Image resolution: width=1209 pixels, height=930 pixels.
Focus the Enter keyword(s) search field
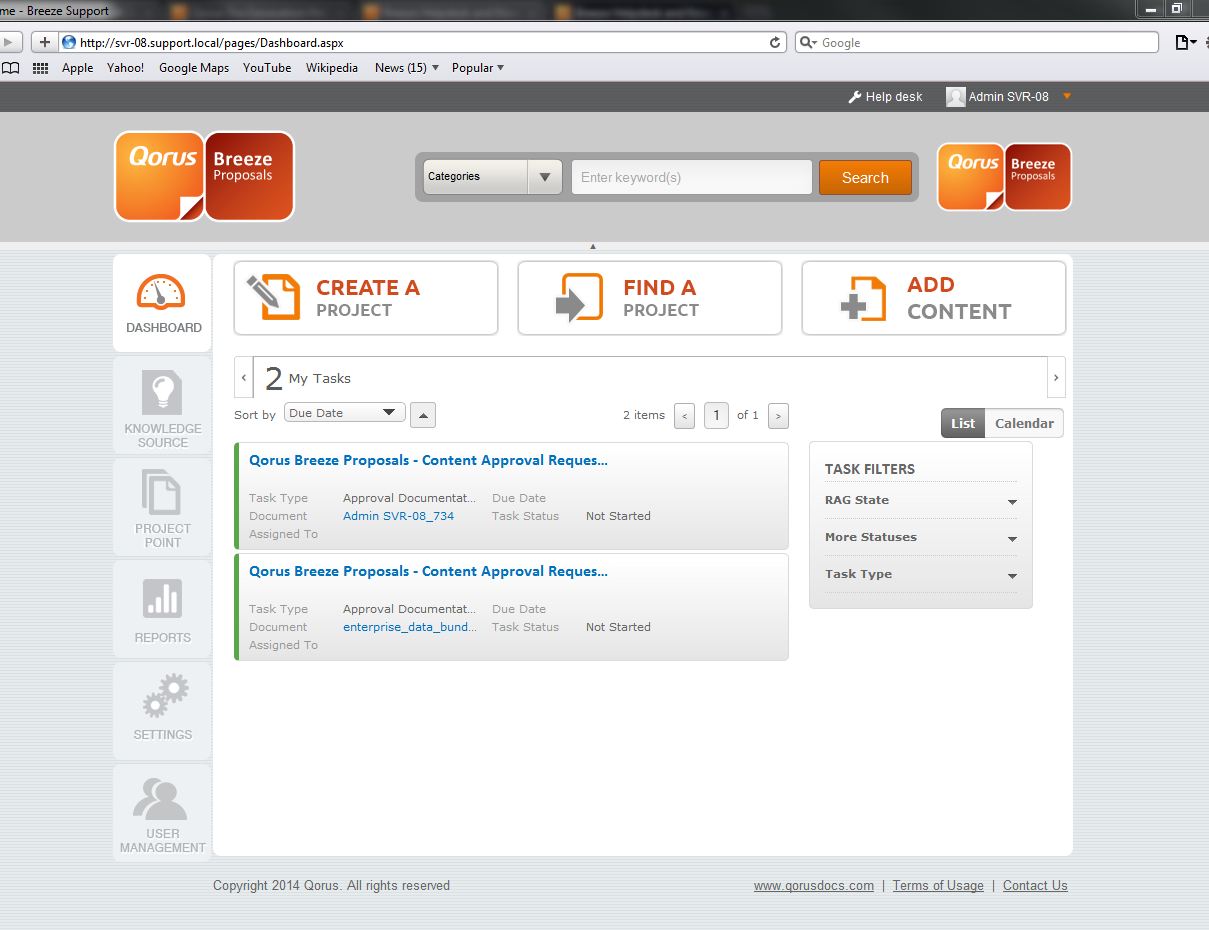(692, 177)
